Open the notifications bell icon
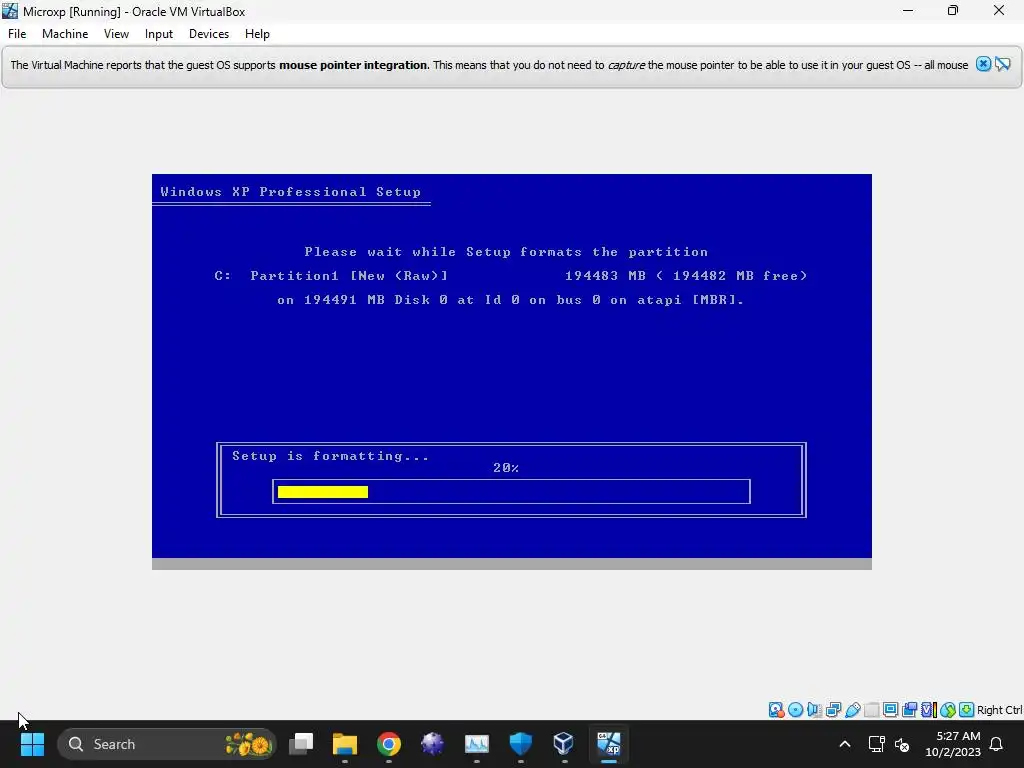The width and height of the screenshot is (1024, 768). (997, 744)
